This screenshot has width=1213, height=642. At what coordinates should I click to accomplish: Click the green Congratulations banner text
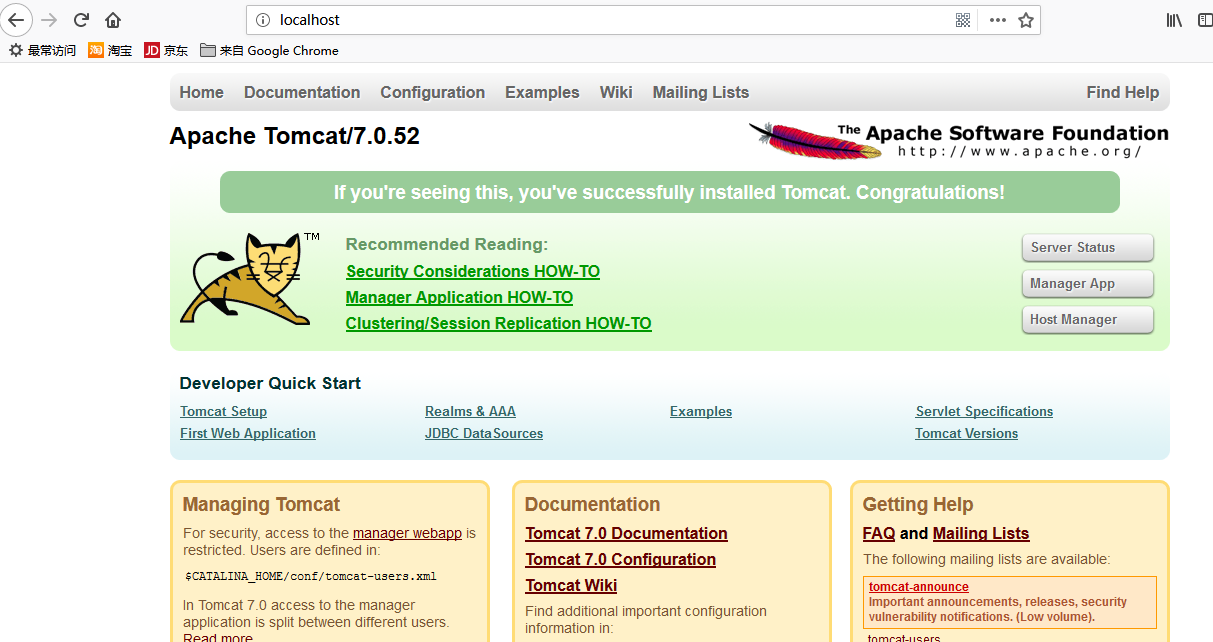tap(669, 192)
